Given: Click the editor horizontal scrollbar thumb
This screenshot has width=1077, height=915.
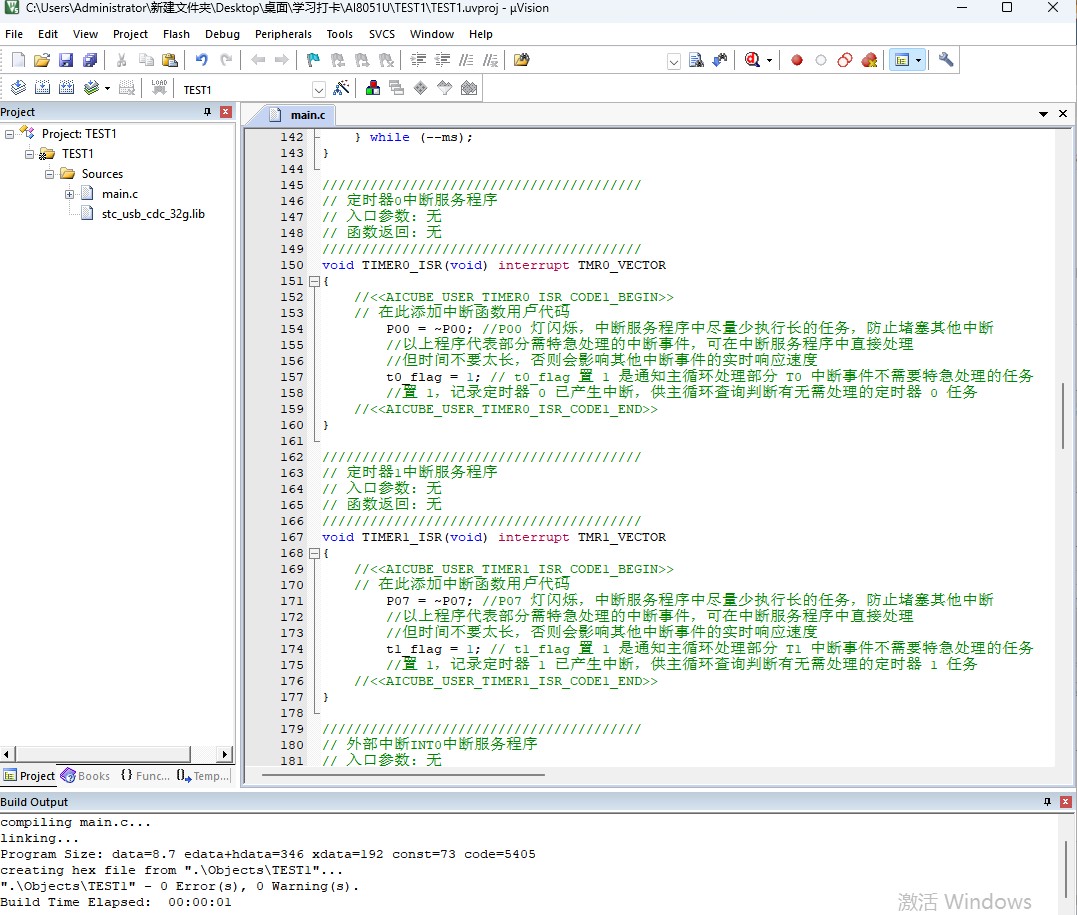Looking at the screenshot, I should (403, 775).
